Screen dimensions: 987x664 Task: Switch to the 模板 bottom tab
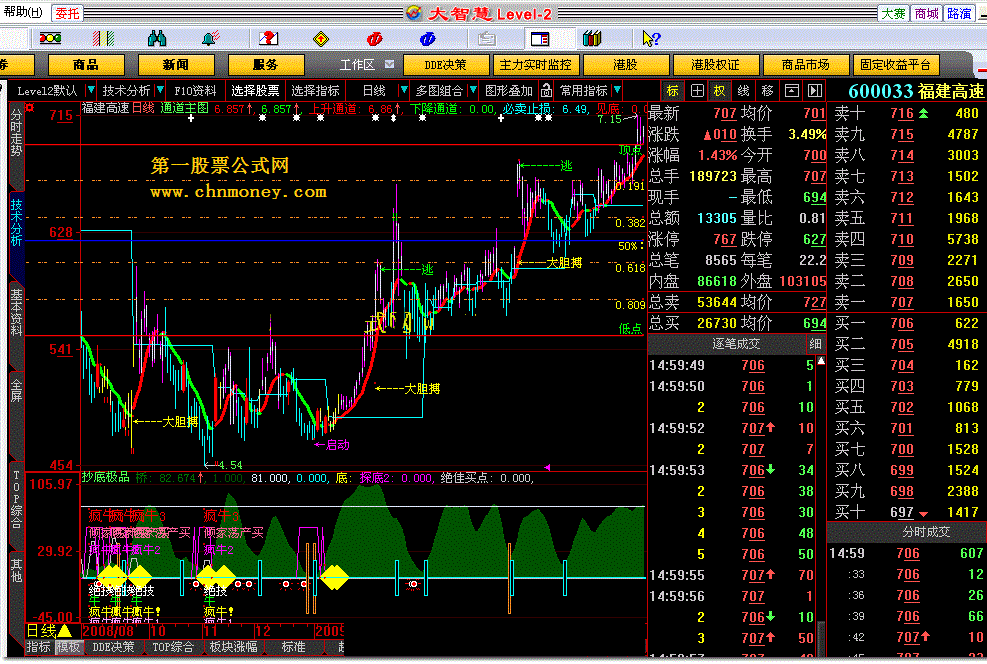click(x=69, y=647)
